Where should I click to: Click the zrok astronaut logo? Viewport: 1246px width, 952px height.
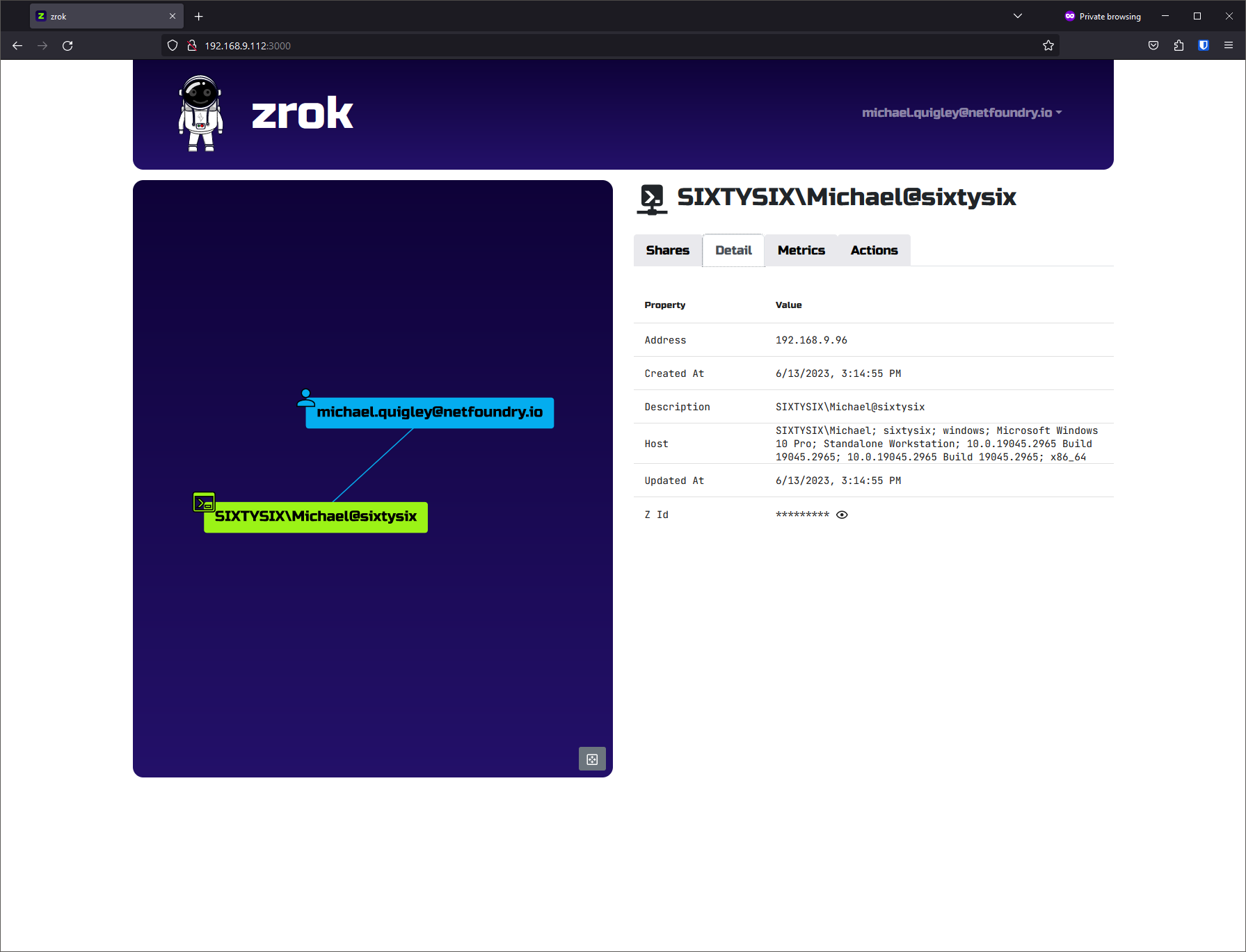coord(200,113)
